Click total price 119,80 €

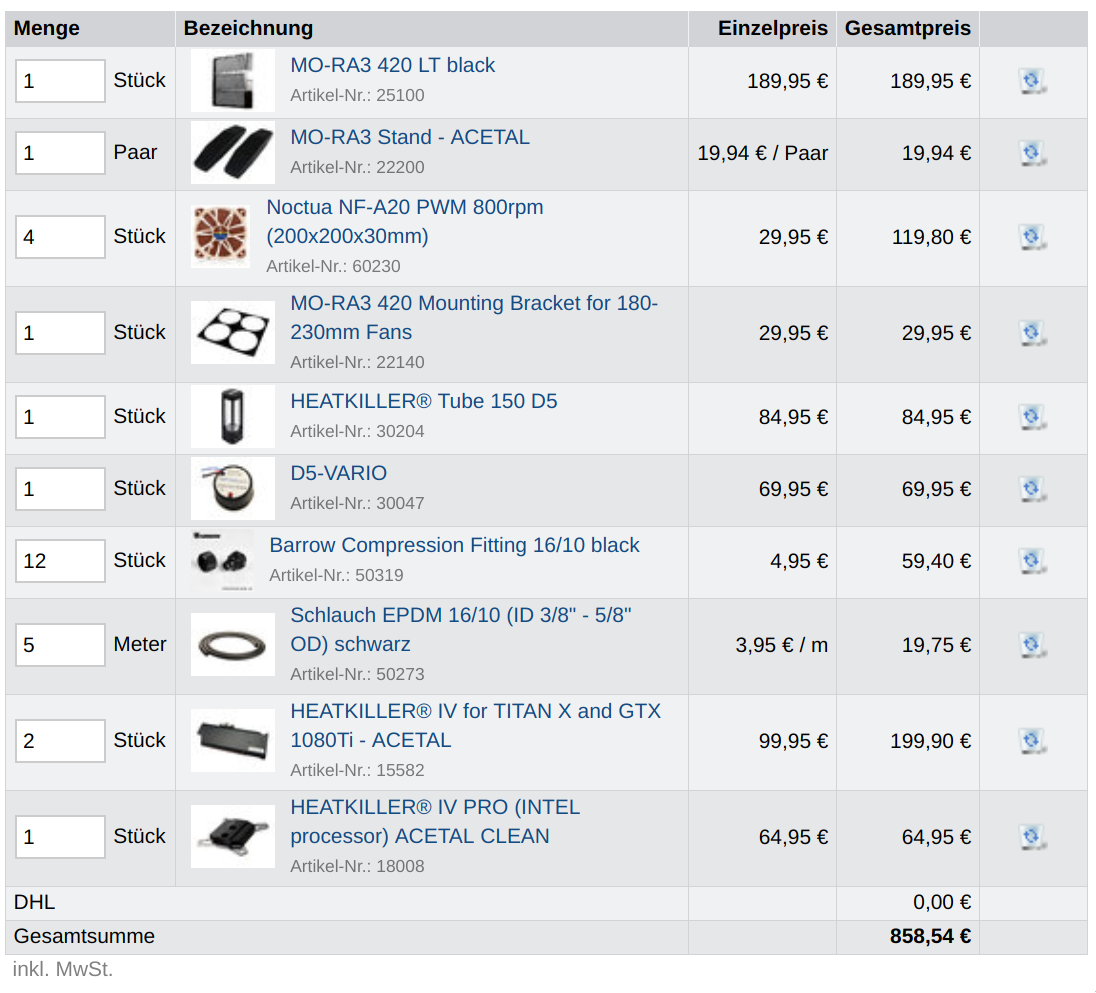(x=931, y=237)
